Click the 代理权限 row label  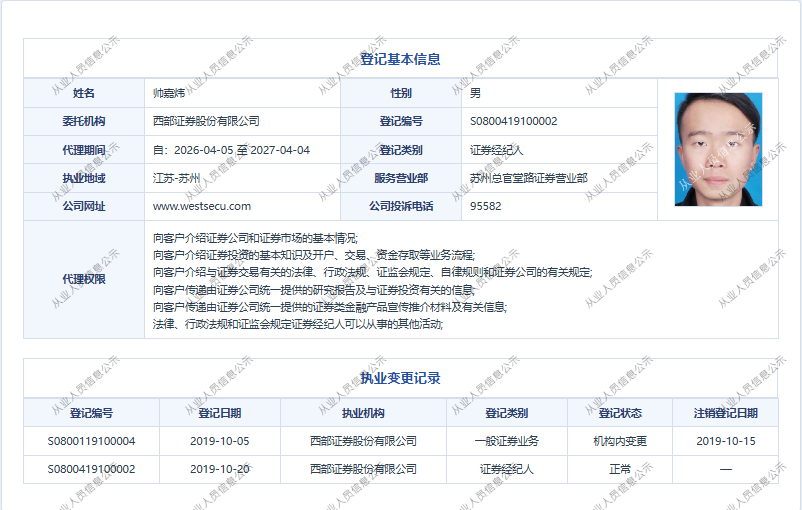(x=84, y=279)
